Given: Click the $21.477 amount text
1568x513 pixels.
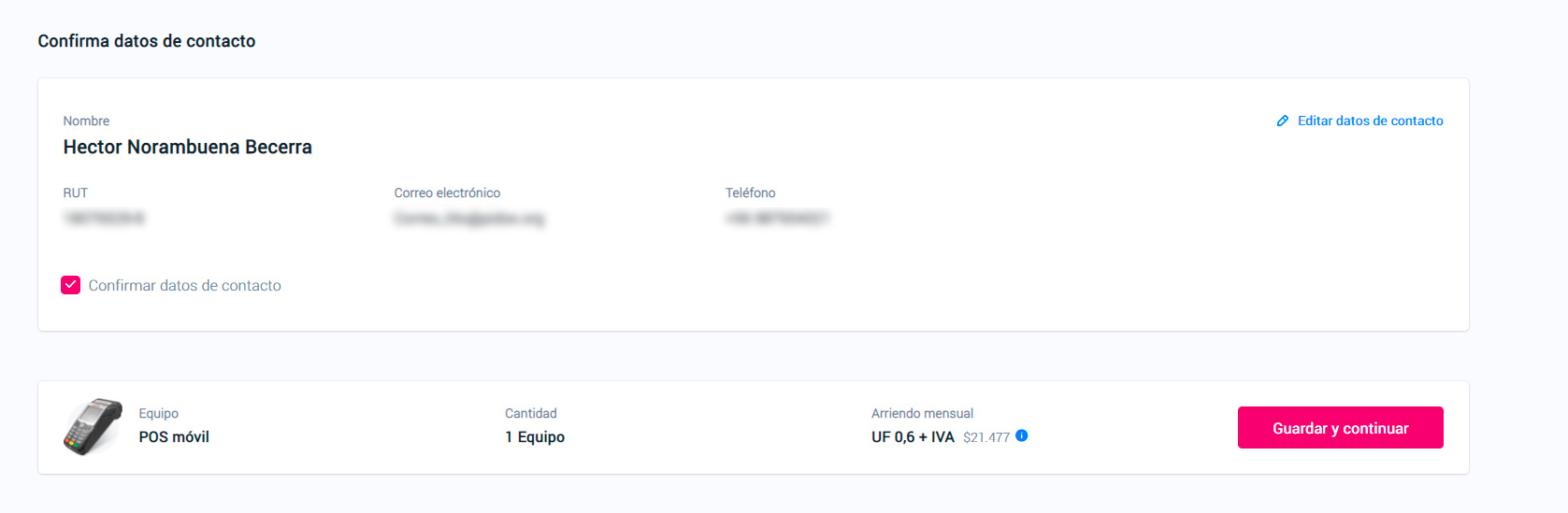Looking at the screenshot, I should click(986, 437).
